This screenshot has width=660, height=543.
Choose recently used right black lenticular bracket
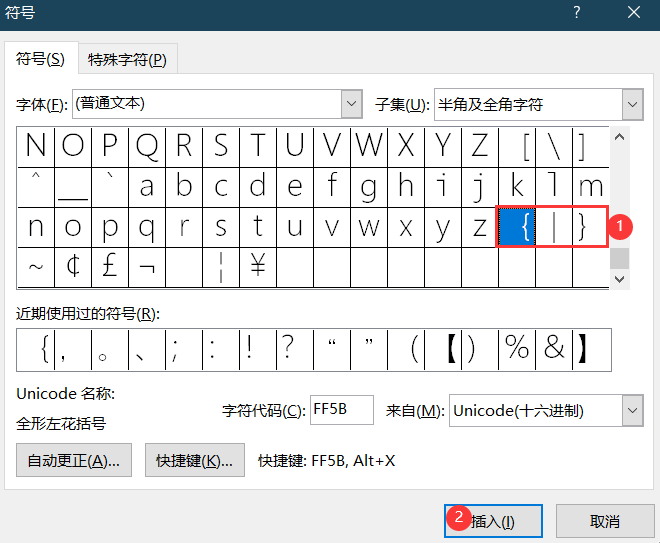tap(591, 350)
